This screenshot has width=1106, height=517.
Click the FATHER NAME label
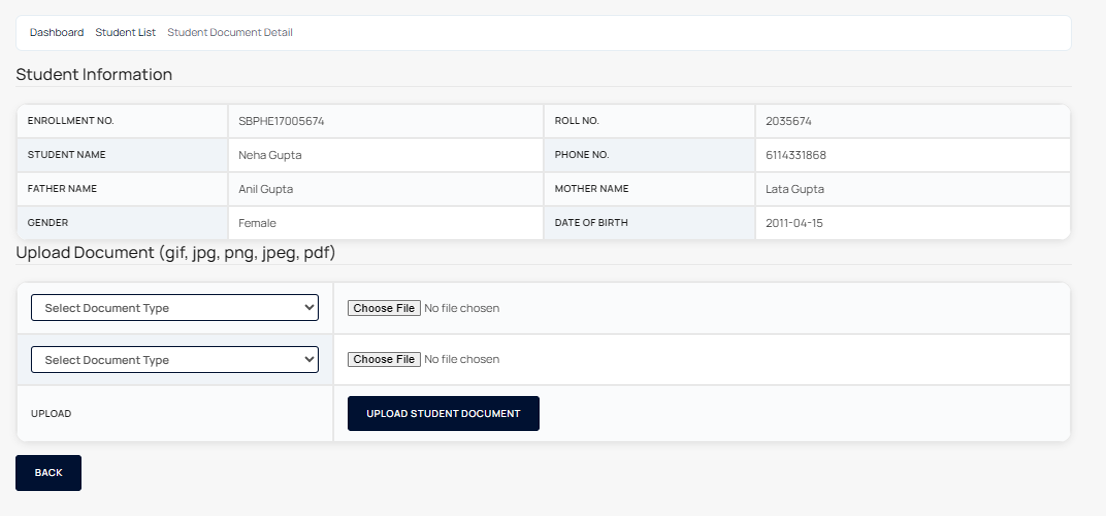click(62, 188)
